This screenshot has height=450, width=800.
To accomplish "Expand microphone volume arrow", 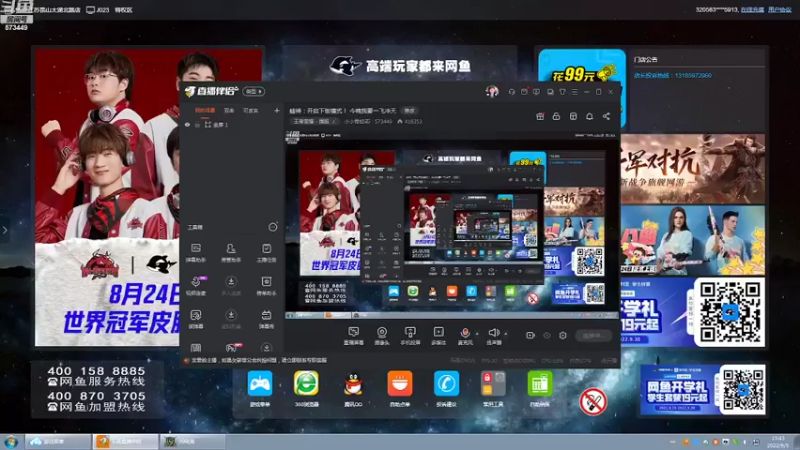I will (477, 333).
